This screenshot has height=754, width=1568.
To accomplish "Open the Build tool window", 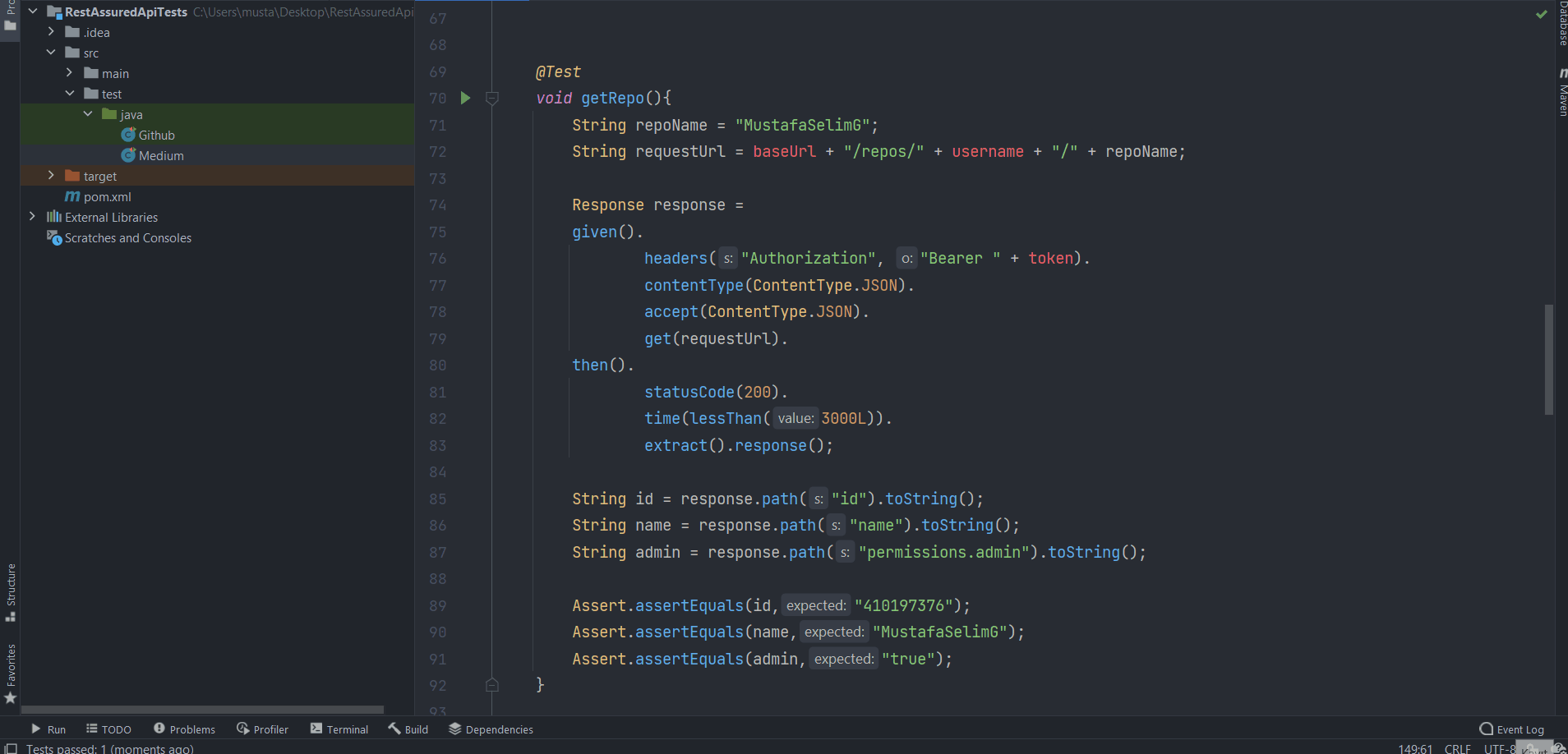I will pyautogui.click(x=408, y=729).
